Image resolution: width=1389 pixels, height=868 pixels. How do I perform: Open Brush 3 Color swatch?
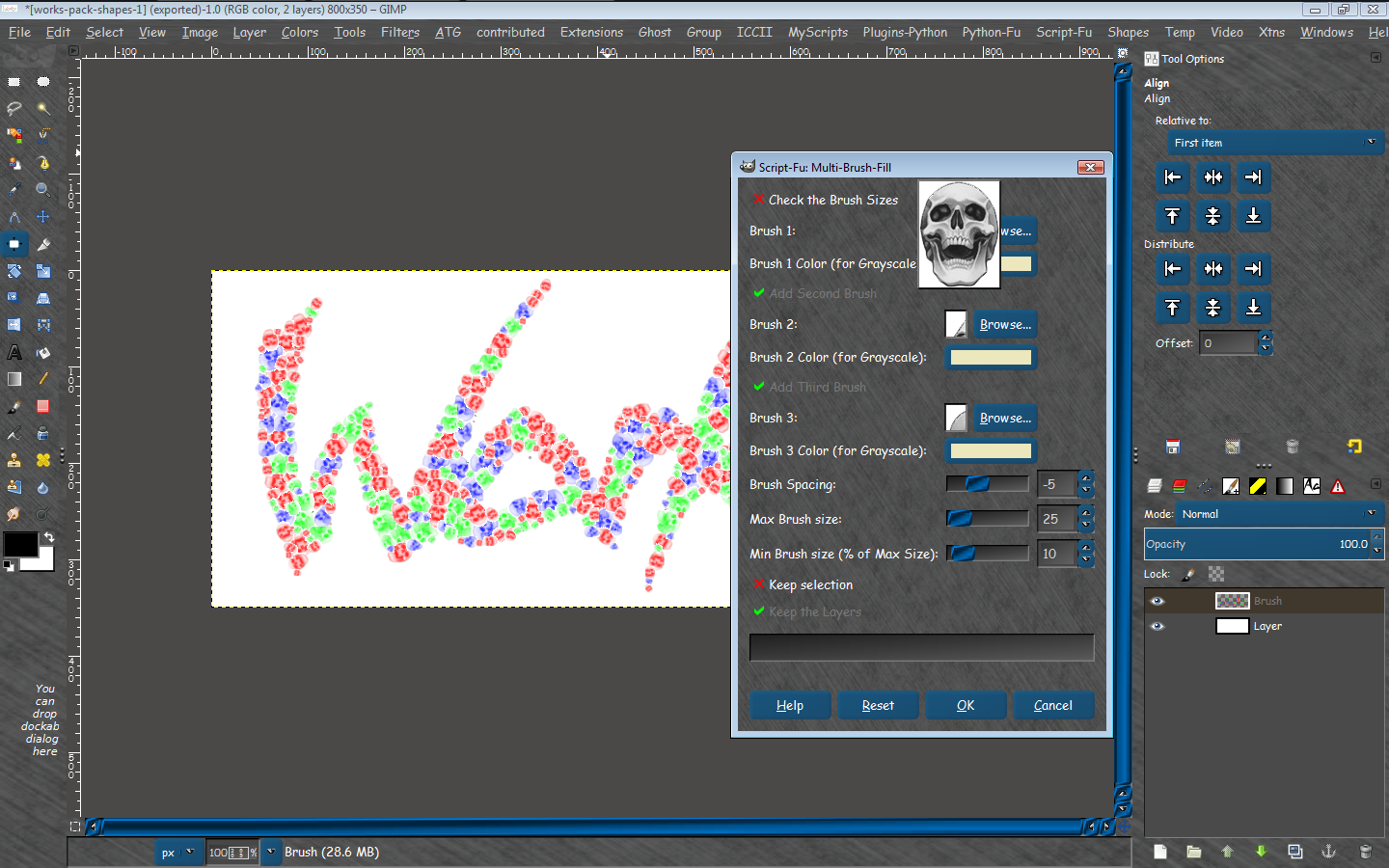click(991, 450)
